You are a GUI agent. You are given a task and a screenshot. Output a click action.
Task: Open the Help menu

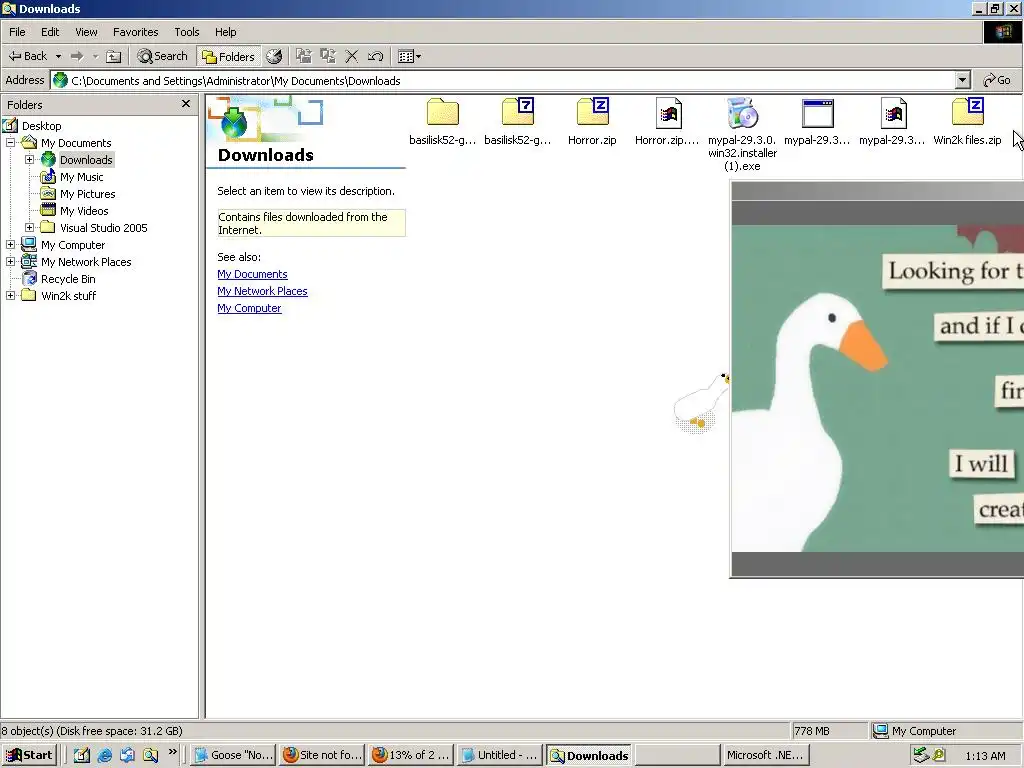pos(225,32)
